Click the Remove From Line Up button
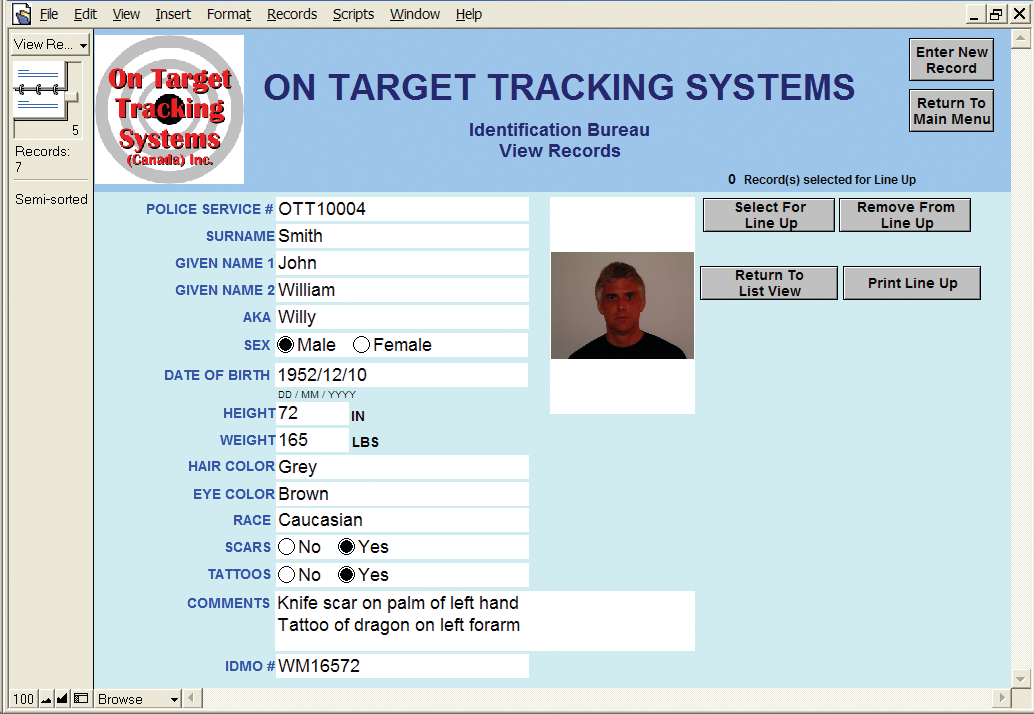1034x714 pixels. point(904,214)
